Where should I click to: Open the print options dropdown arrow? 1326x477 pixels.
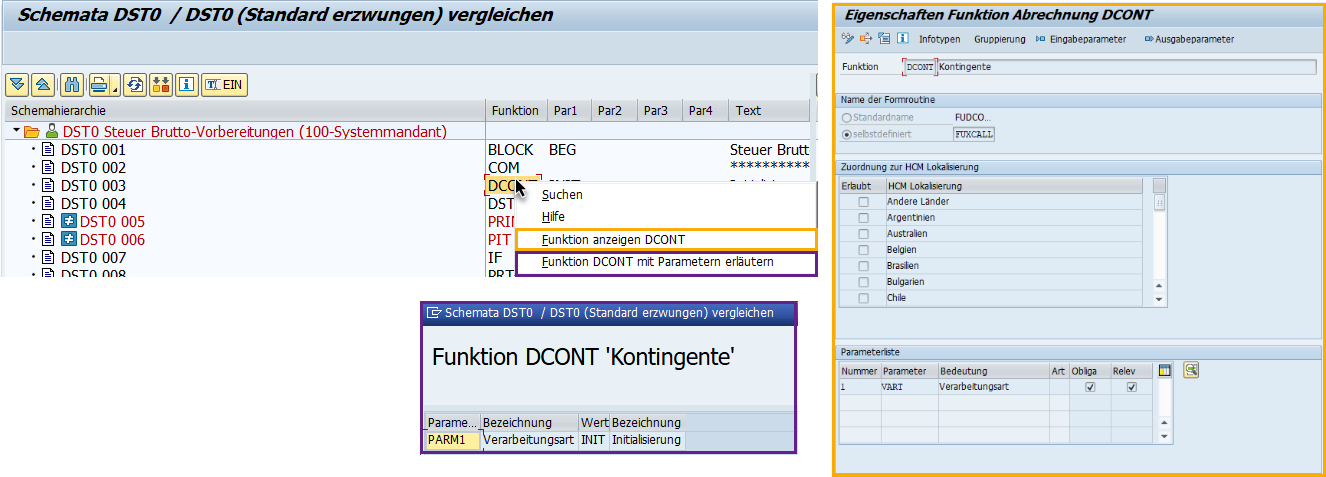115,87
